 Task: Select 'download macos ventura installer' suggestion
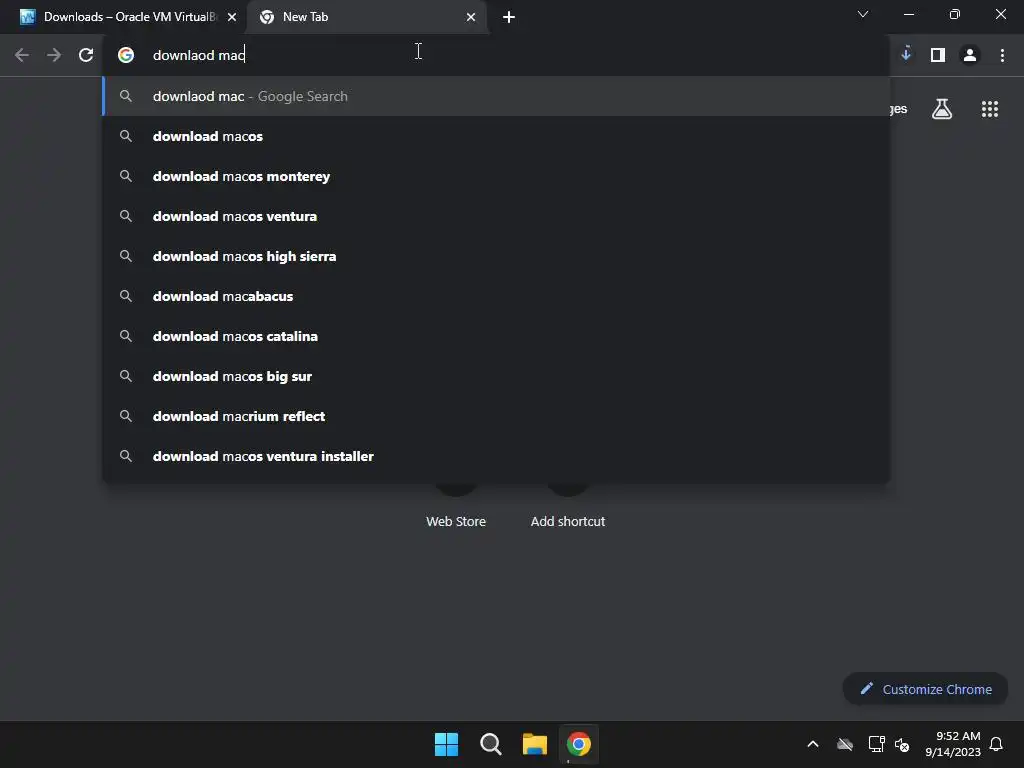496,456
